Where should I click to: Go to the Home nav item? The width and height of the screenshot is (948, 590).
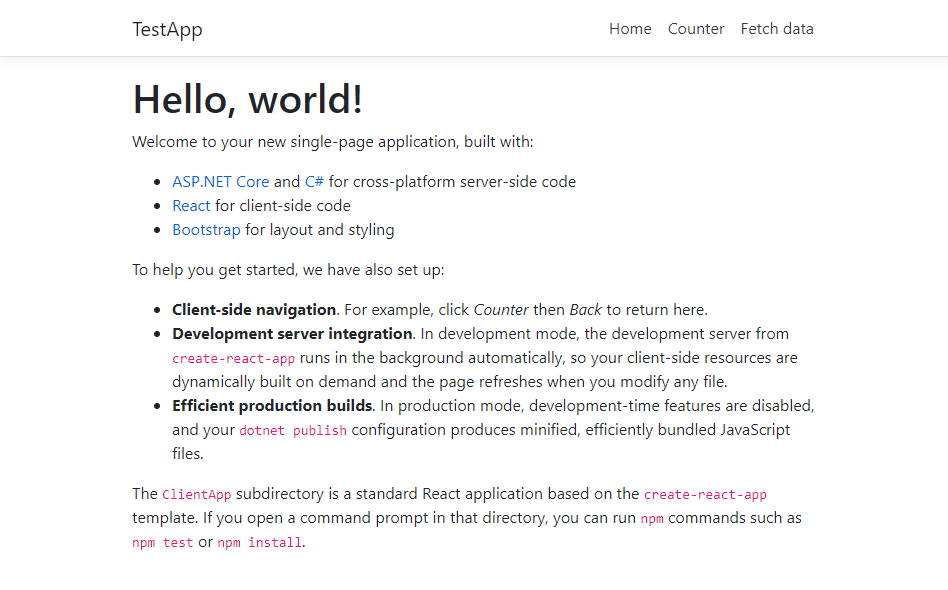coord(630,29)
